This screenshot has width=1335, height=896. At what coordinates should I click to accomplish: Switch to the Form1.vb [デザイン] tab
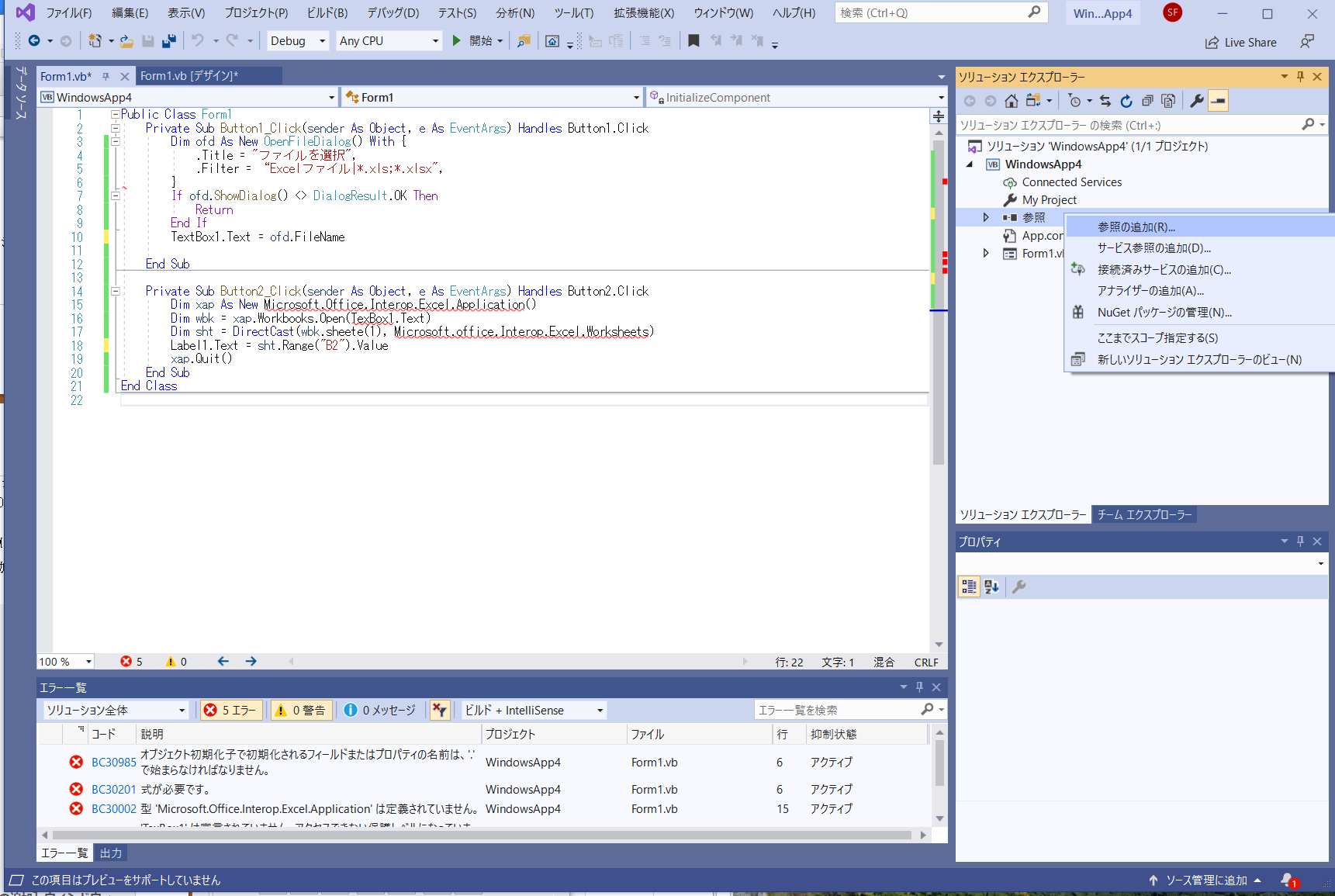[x=208, y=75]
